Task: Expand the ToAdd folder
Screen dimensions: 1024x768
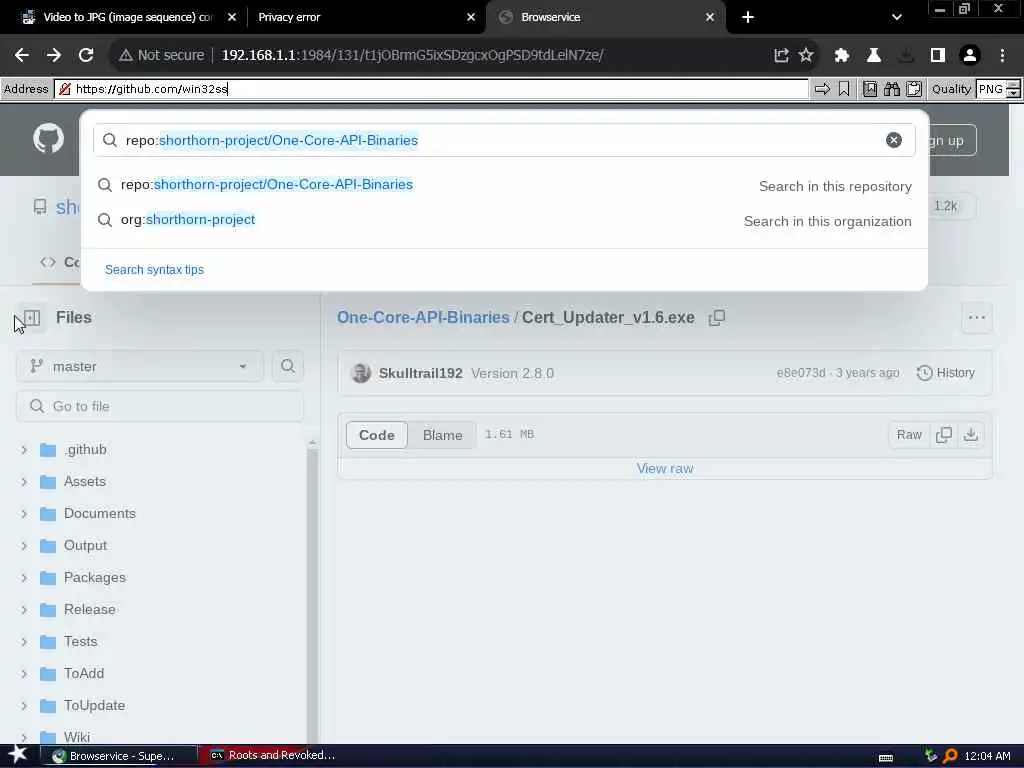Action: point(24,673)
